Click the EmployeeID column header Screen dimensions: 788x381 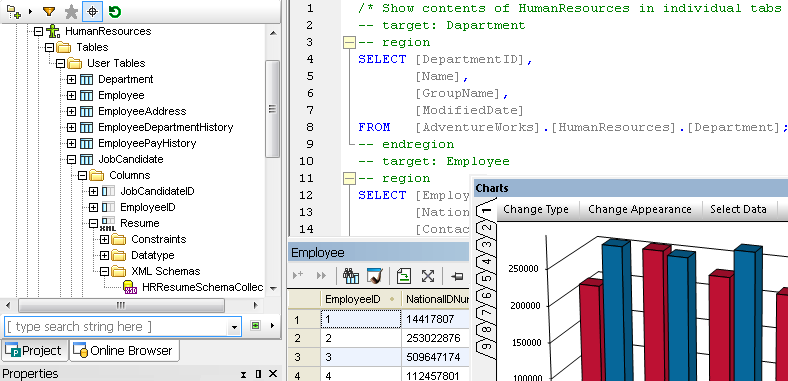[361, 300]
